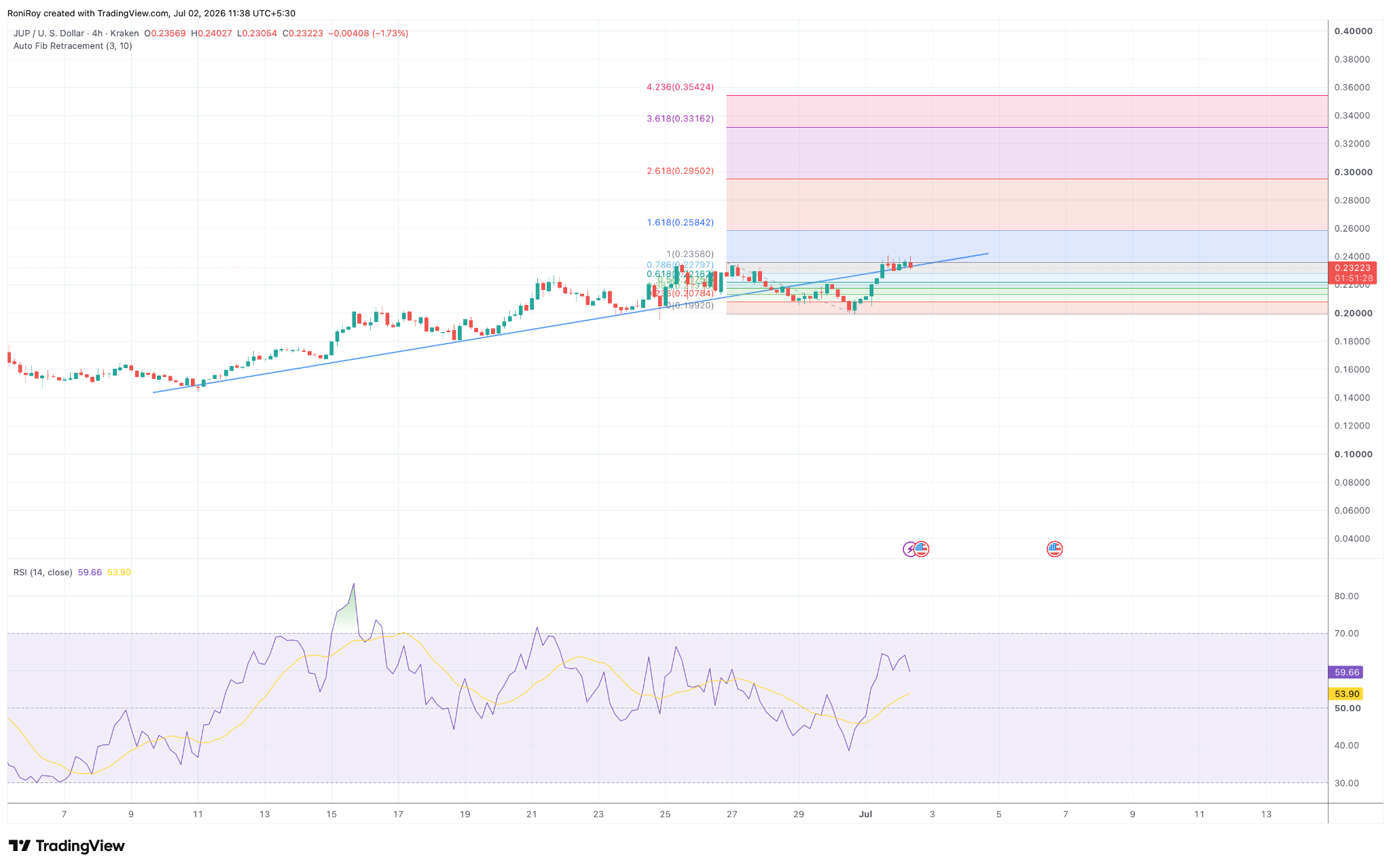Click the 2.618(0.29502) Fib level label
The image size is (1391, 868).
click(680, 170)
